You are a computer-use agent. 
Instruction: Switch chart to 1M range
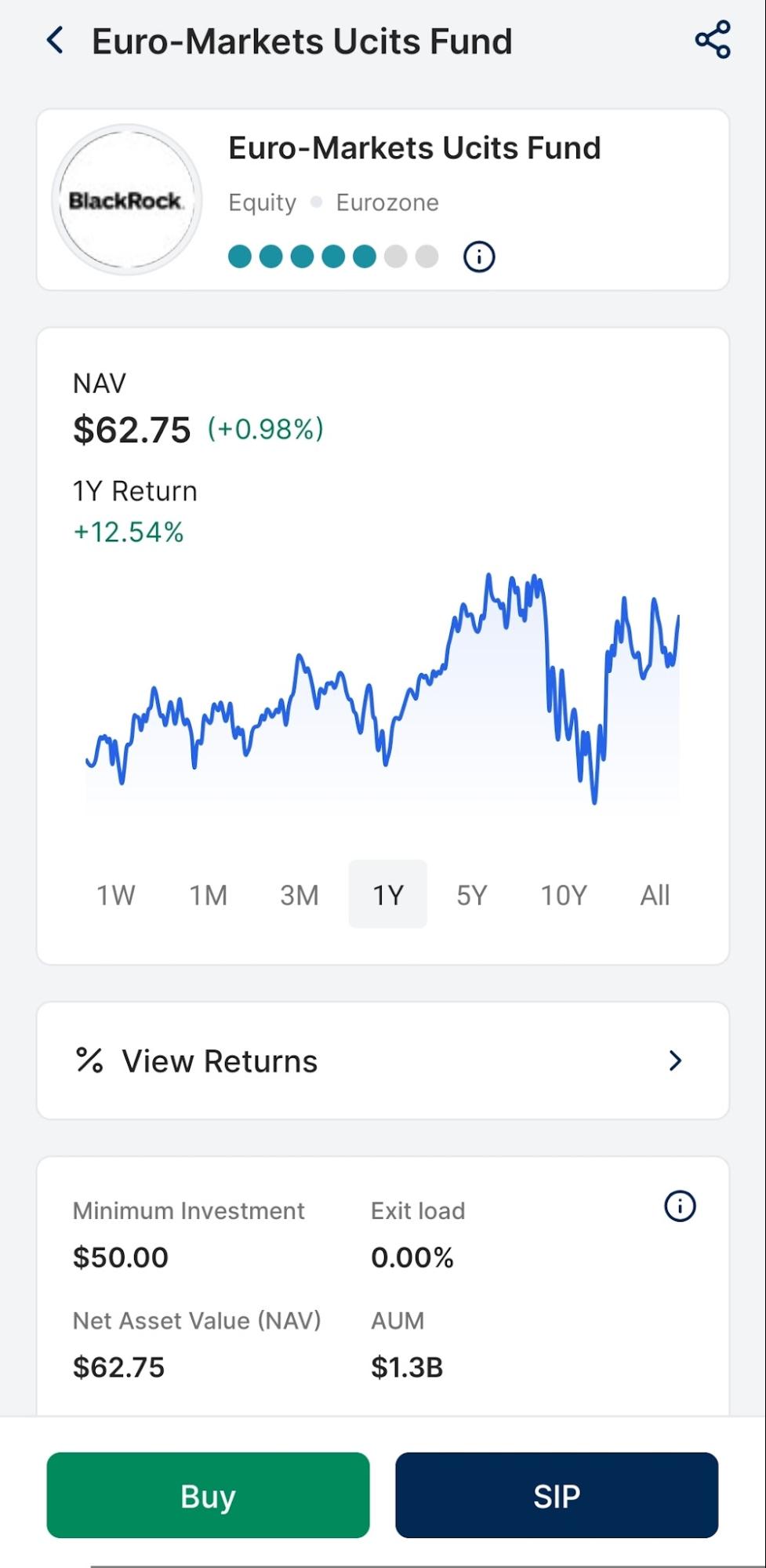(x=208, y=895)
